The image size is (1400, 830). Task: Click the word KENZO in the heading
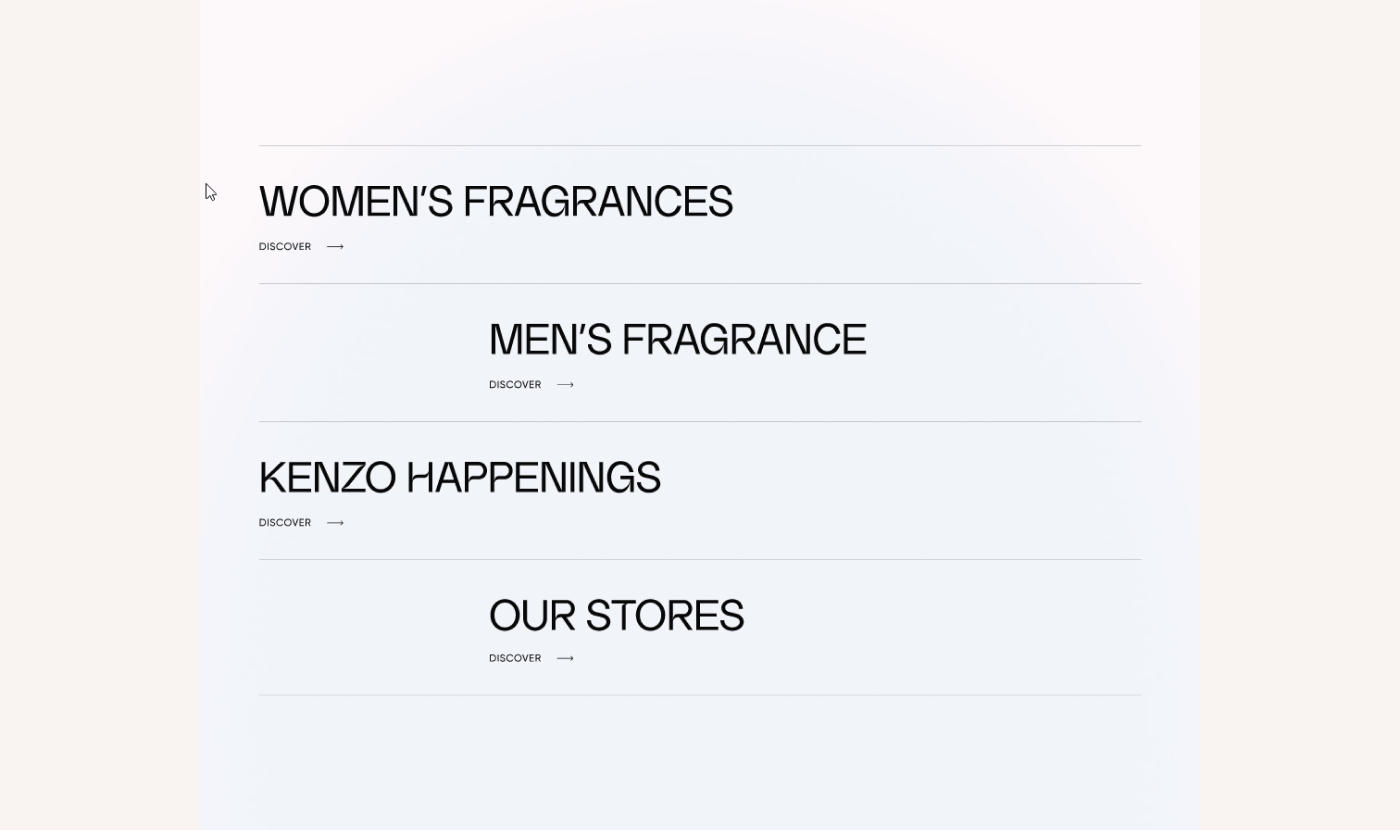327,478
